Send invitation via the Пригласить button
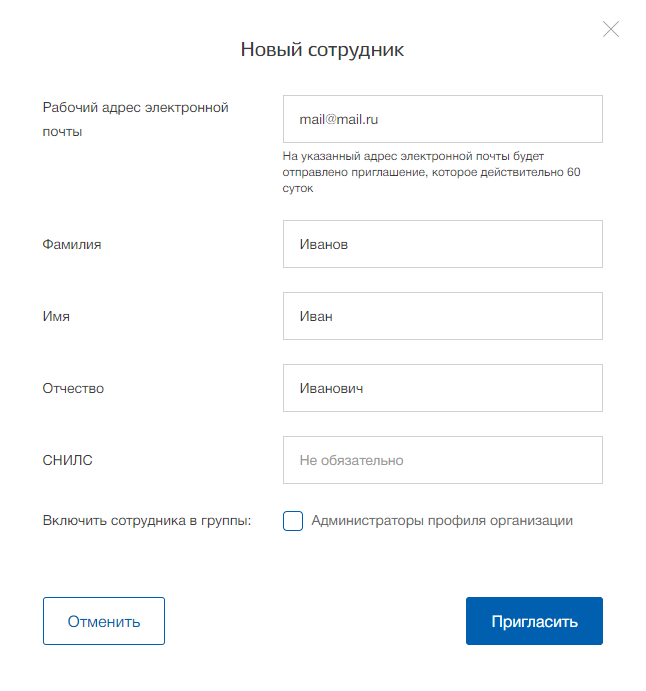The height and width of the screenshot is (691, 646). tap(534, 621)
